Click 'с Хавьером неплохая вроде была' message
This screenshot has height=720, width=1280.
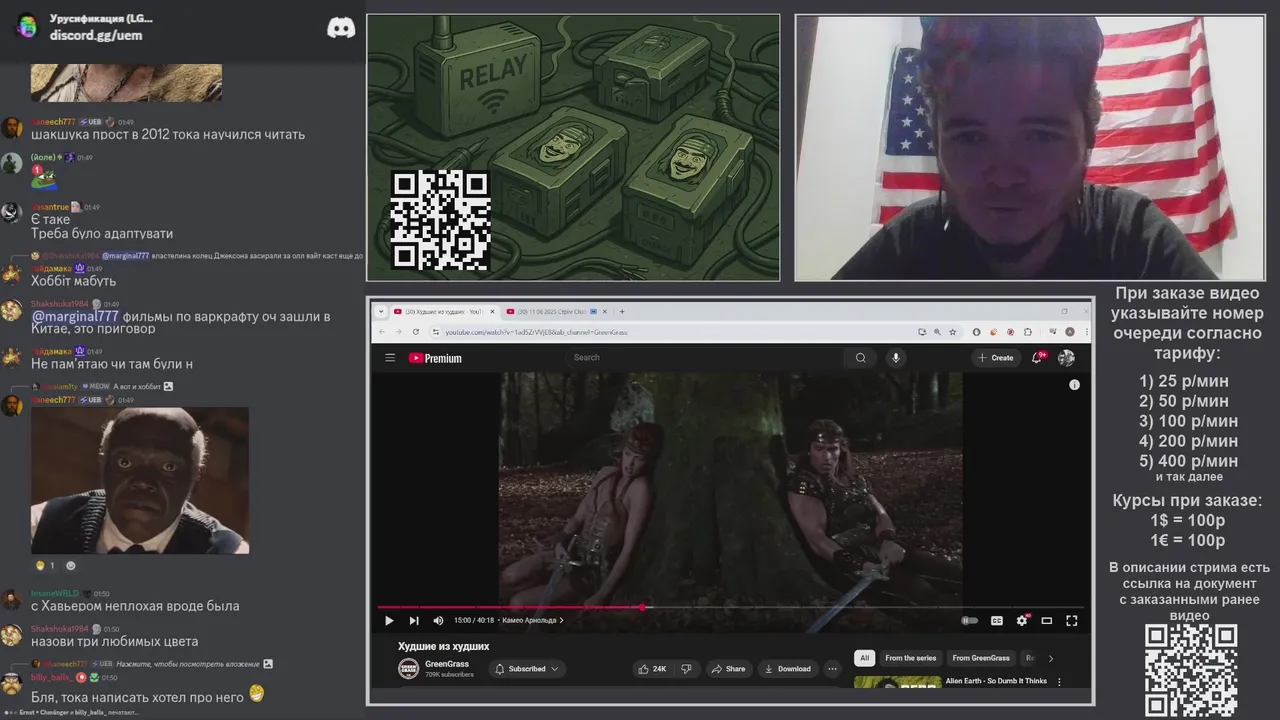click(135, 606)
